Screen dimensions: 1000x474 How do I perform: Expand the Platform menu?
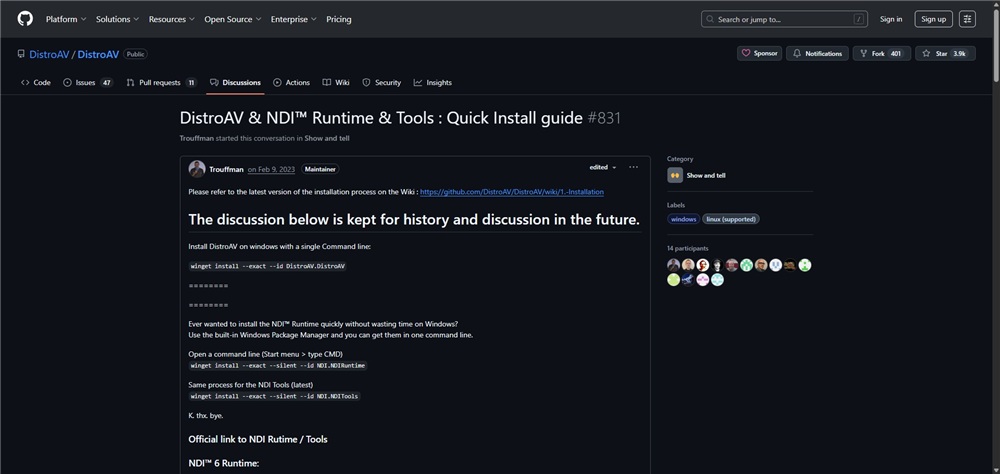(x=66, y=19)
